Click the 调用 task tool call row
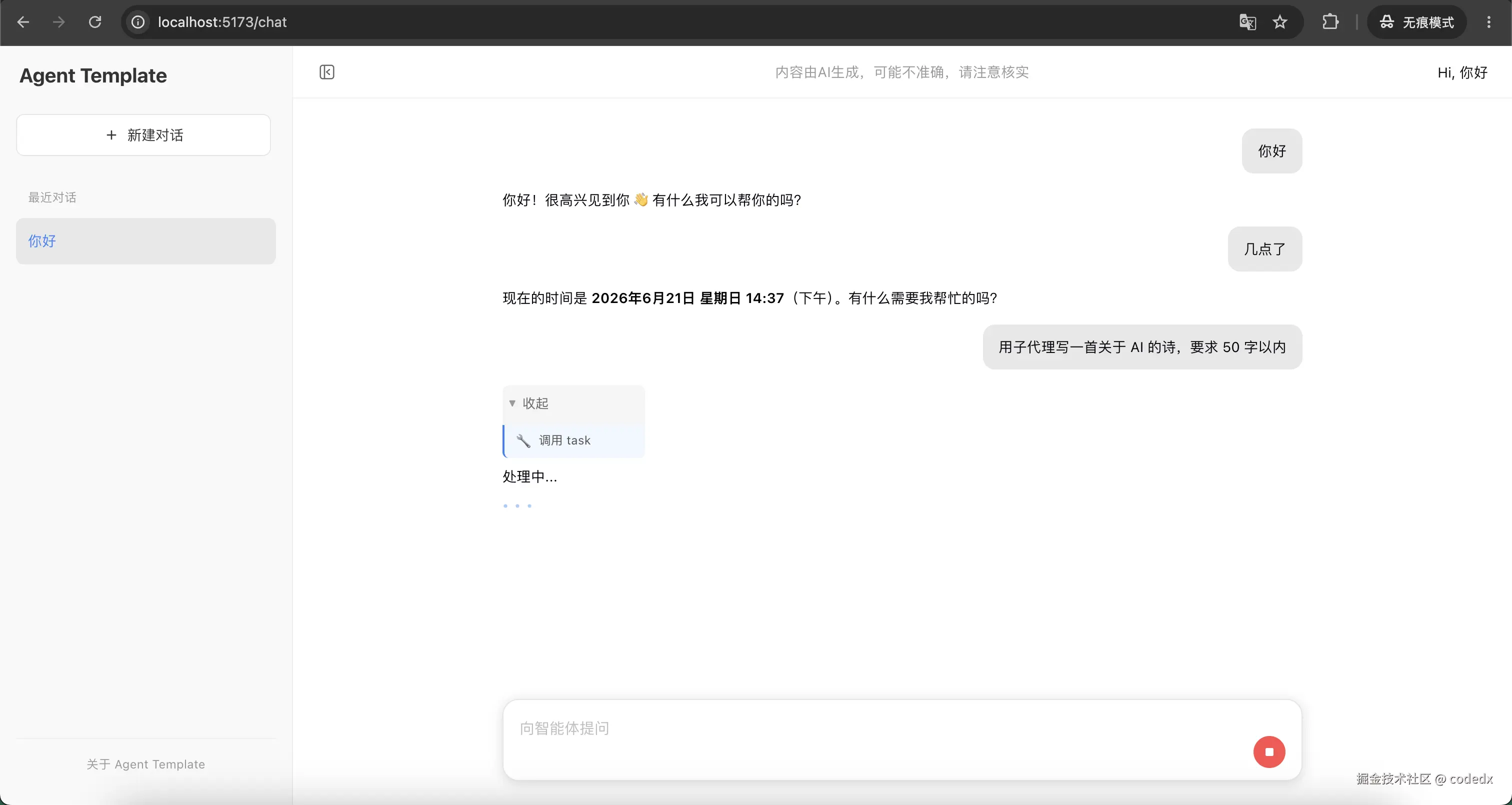The height and width of the screenshot is (805, 1512). pos(573,440)
